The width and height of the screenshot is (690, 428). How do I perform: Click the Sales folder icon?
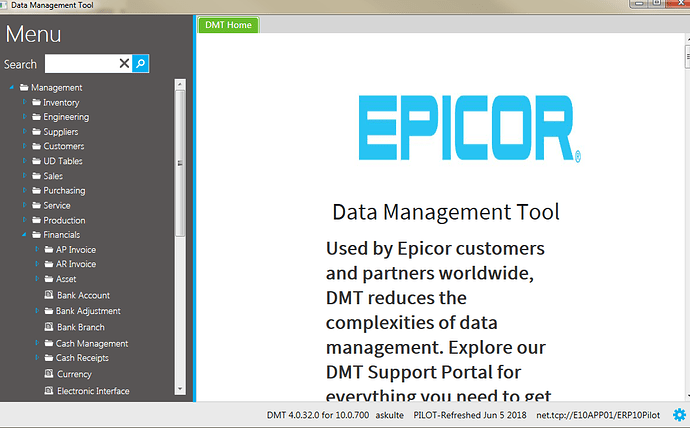37,176
